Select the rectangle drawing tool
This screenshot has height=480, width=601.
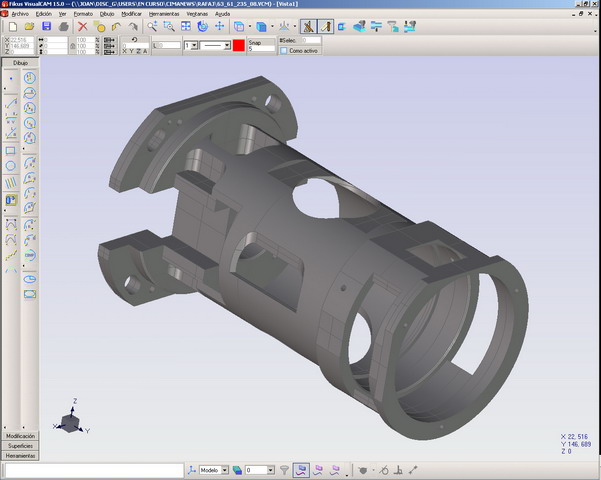[10, 151]
